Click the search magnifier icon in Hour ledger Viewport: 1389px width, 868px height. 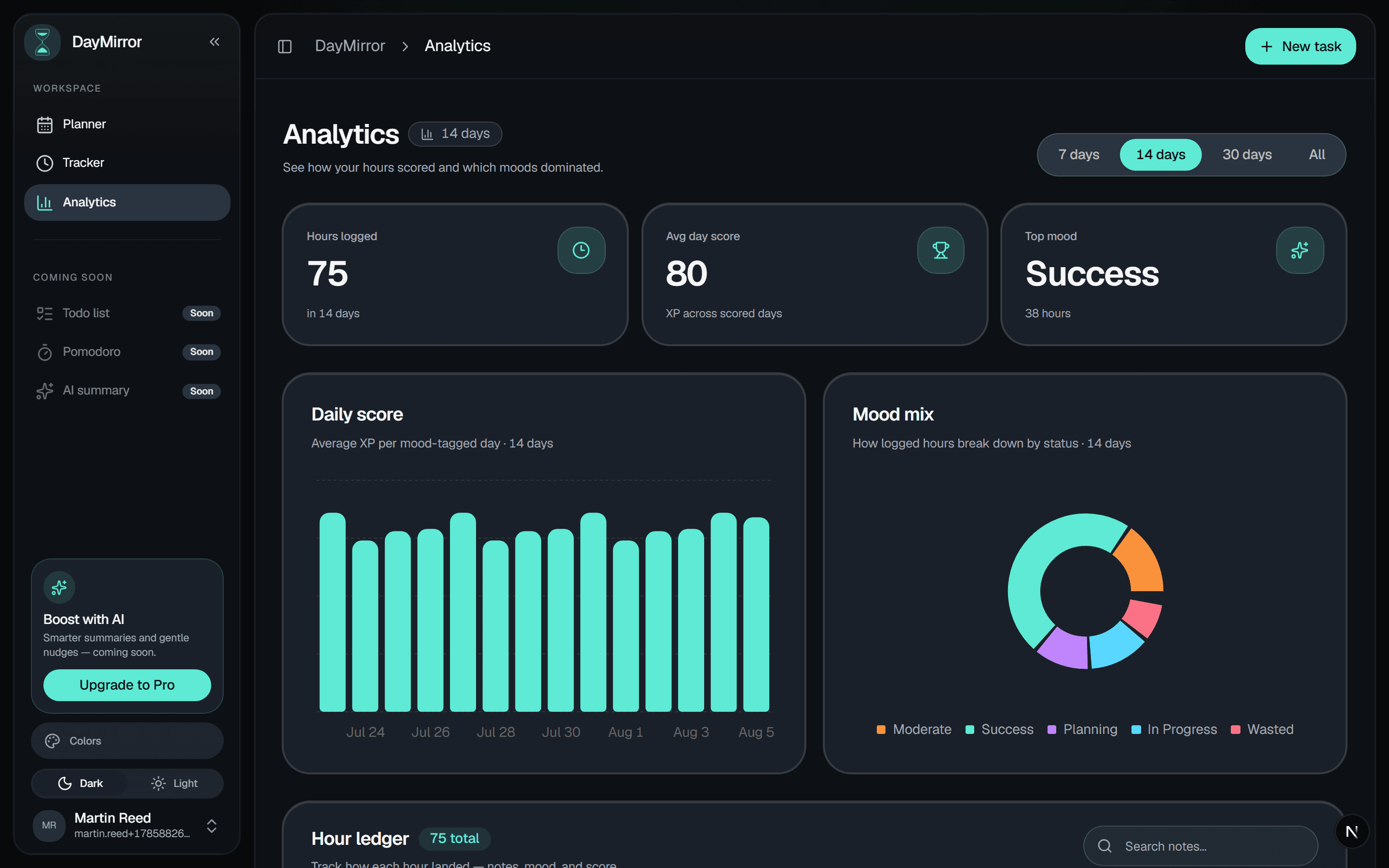pyautogui.click(x=1104, y=846)
